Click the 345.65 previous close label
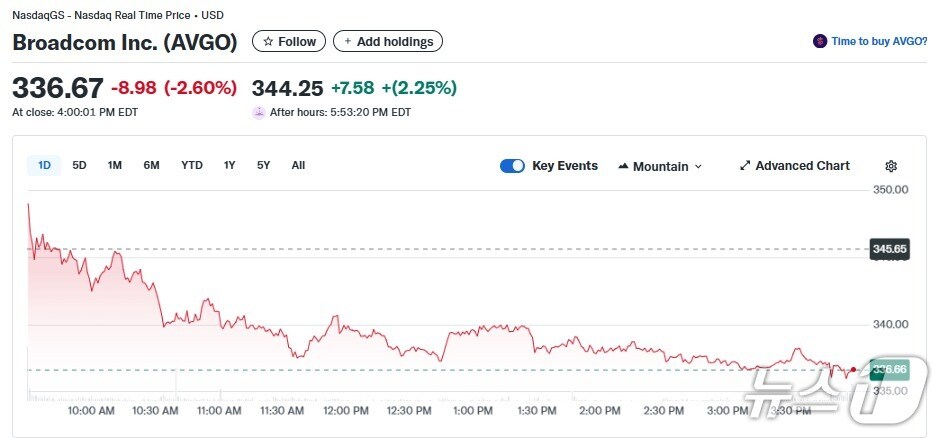This screenshot has height=438, width=942. [x=889, y=249]
